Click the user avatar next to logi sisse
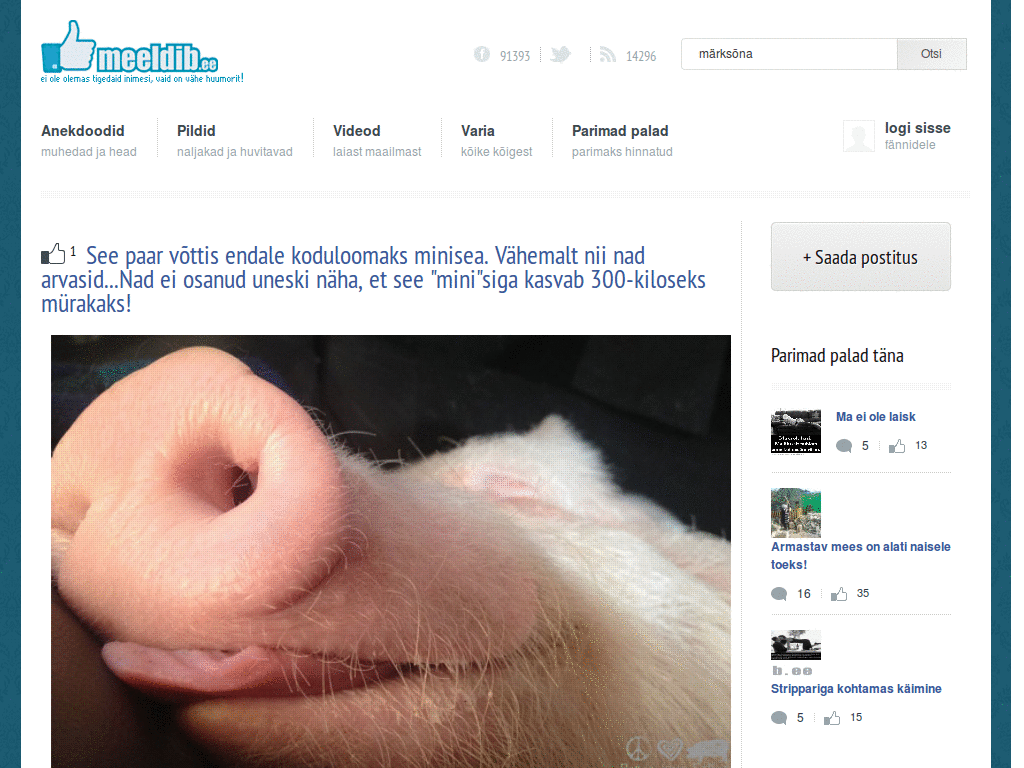This screenshot has width=1024, height=768. click(859, 136)
